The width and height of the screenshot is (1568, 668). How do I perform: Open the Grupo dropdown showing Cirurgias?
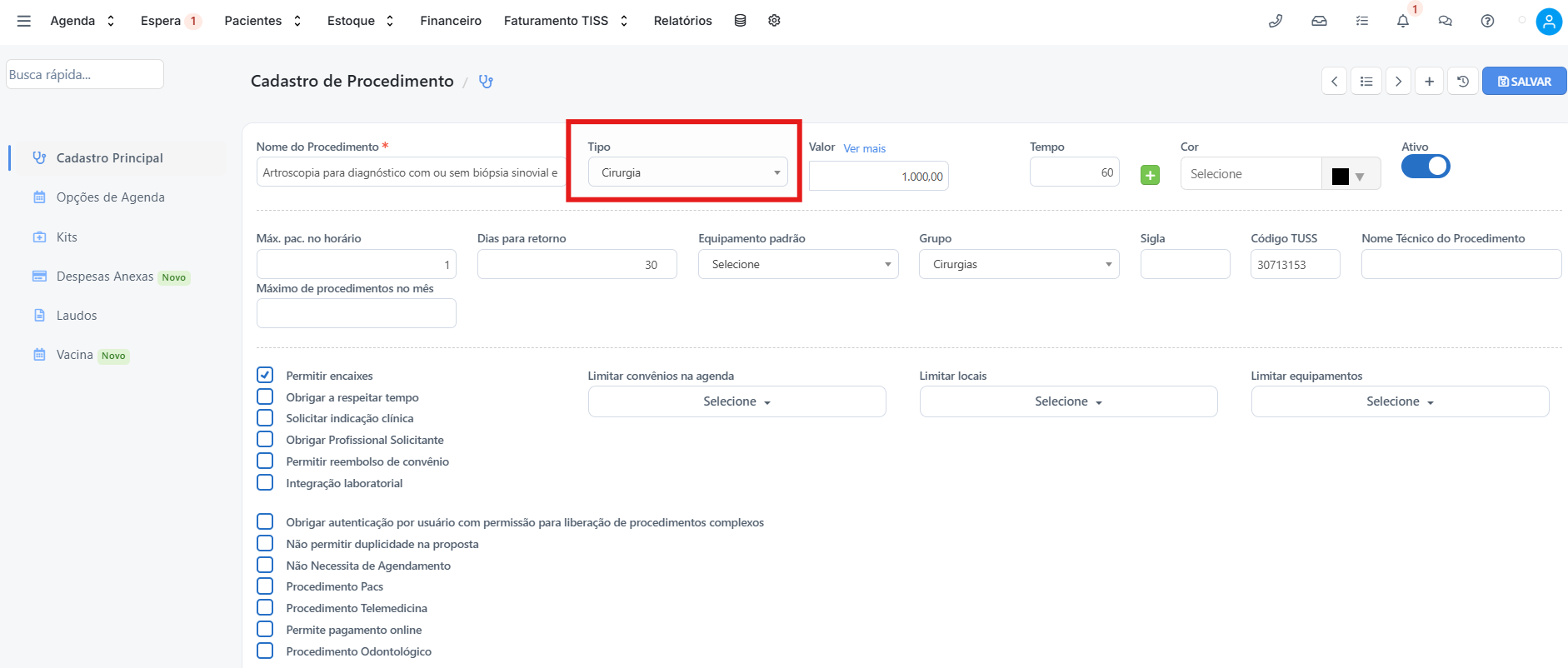1019,264
